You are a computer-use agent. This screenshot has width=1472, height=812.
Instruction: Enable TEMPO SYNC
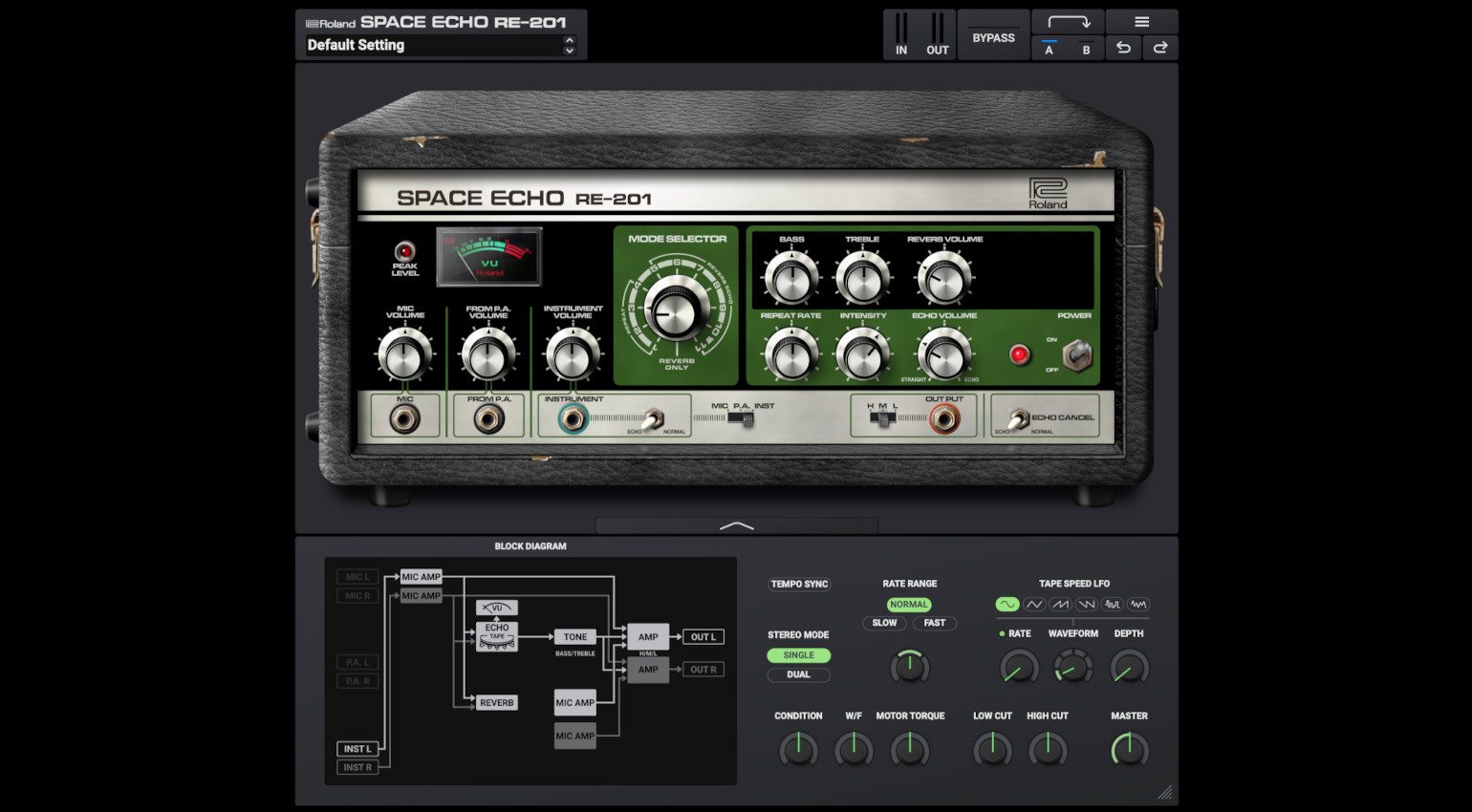pyautogui.click(x=799, y=584)
